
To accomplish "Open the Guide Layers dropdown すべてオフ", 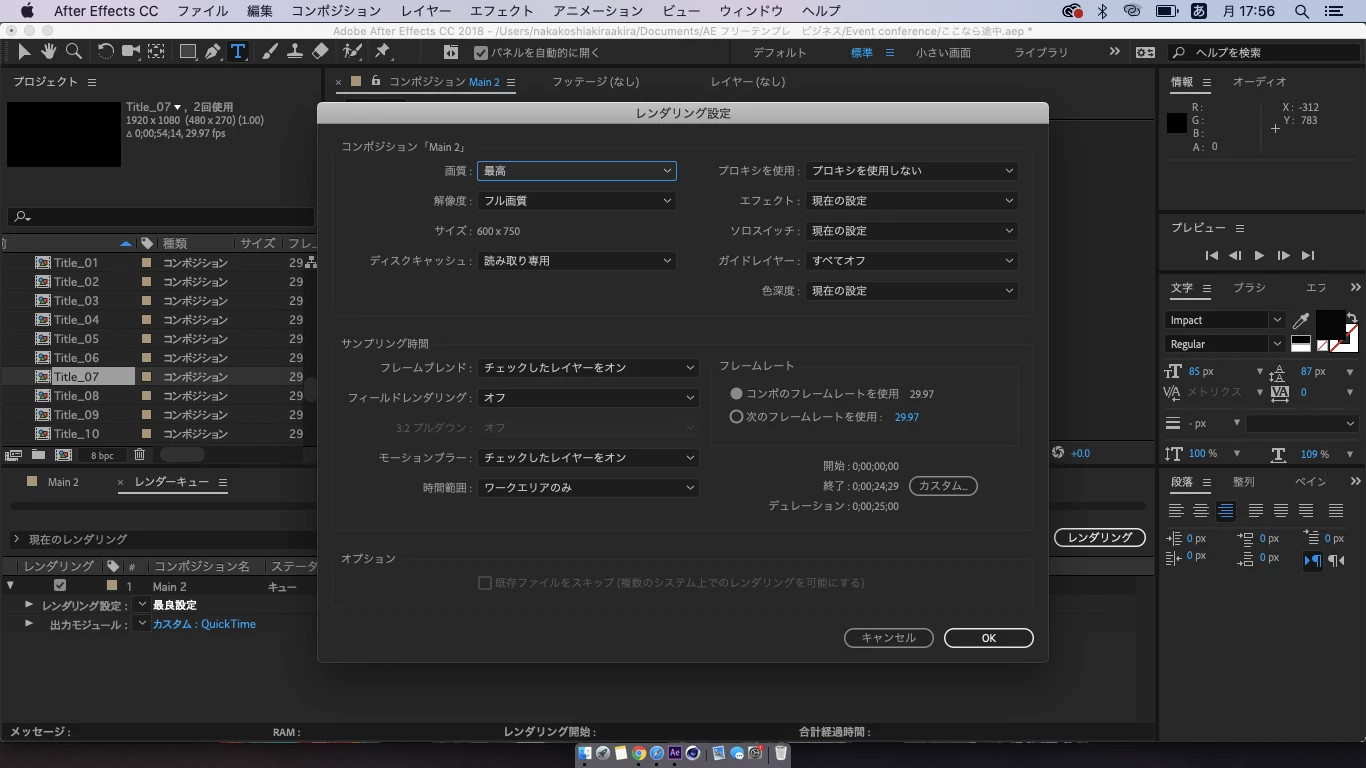I will 912,261.
